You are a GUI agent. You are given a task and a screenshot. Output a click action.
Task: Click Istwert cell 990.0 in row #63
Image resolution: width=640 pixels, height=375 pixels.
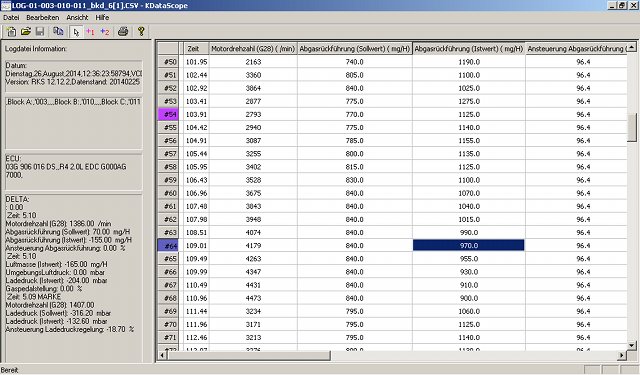(x=469, y=233)
